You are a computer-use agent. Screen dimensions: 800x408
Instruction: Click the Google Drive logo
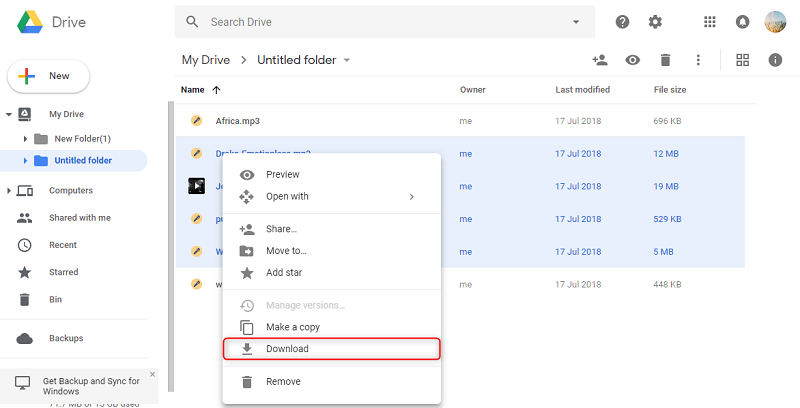click(x=30, y=22)
